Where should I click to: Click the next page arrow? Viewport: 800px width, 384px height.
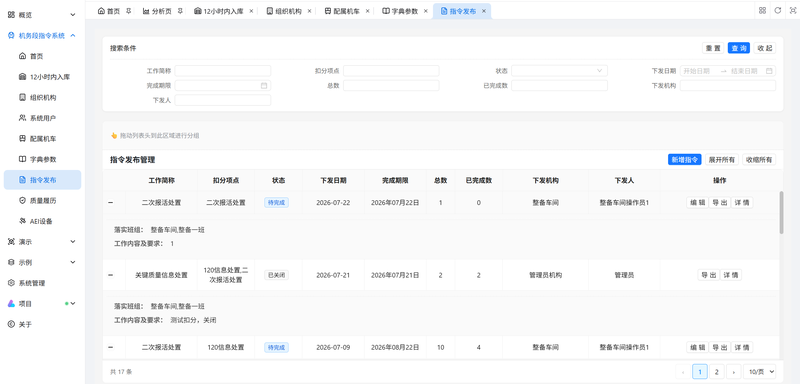[x=734, y=372]
